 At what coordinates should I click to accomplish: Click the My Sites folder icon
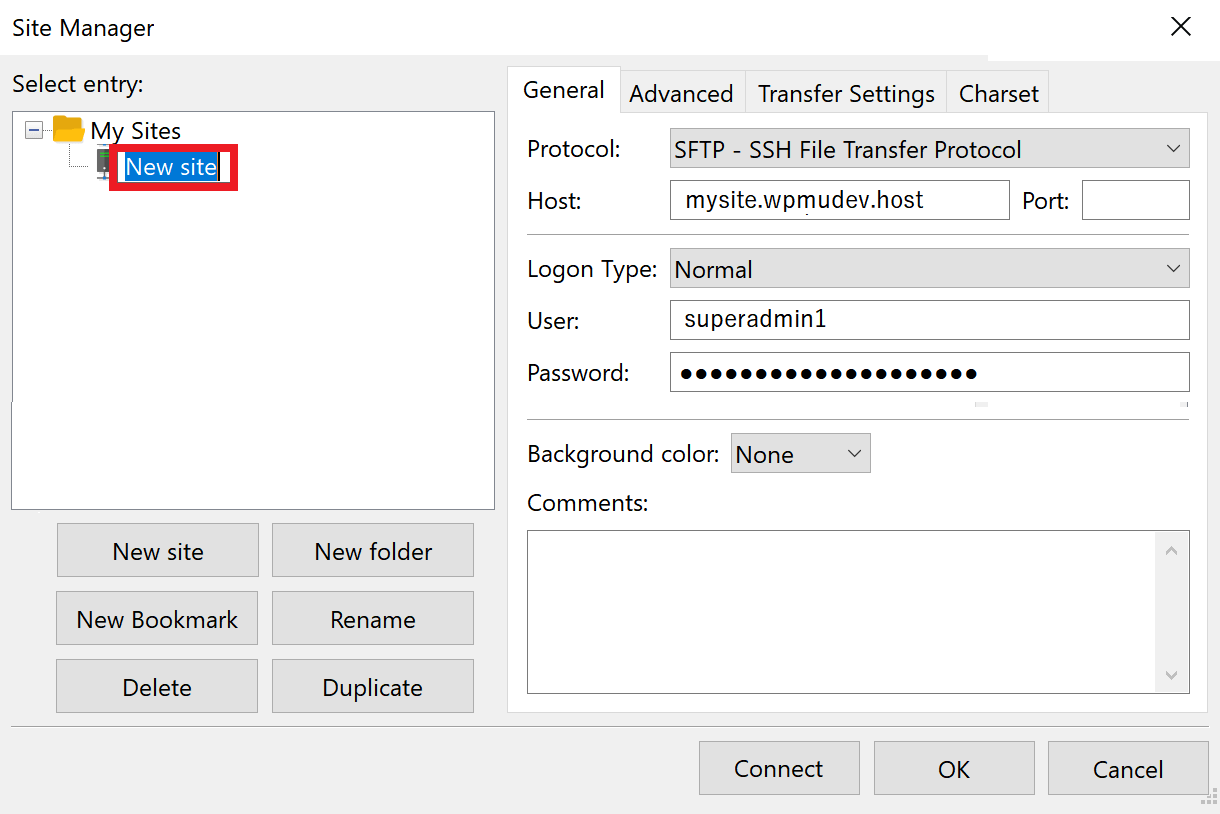click(68, 130)
